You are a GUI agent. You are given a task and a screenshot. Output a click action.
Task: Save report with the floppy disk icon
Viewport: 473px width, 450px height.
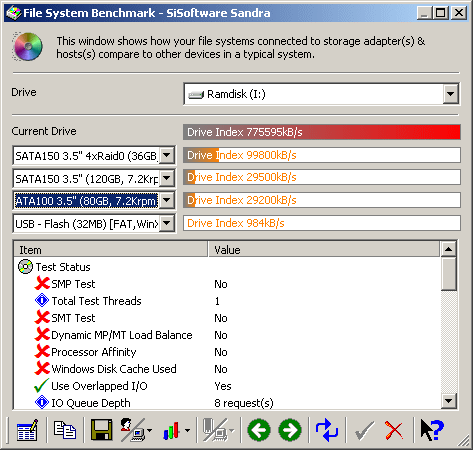point(102,430)
